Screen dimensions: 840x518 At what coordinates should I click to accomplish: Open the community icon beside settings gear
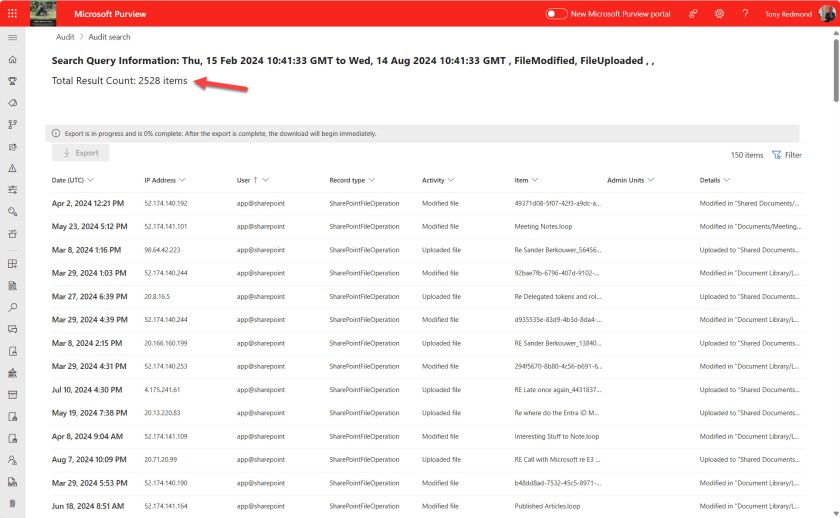coord(693,13)
